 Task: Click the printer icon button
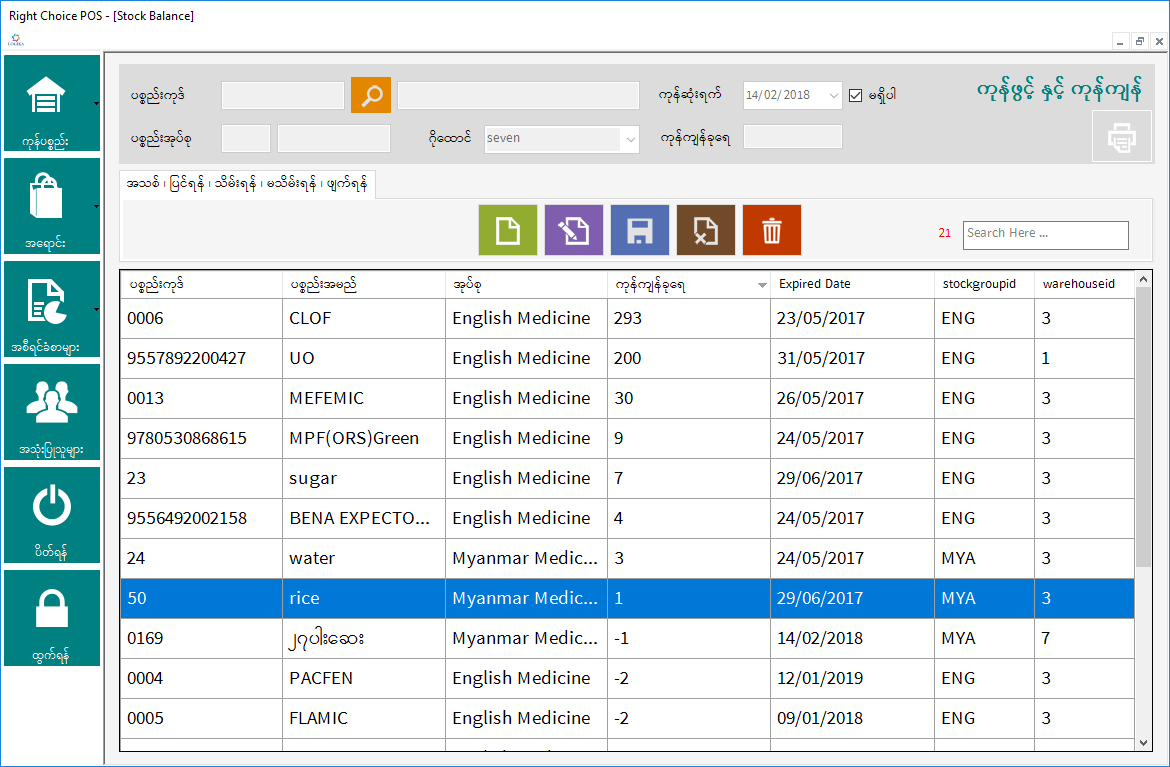(x=1122, y=137)
